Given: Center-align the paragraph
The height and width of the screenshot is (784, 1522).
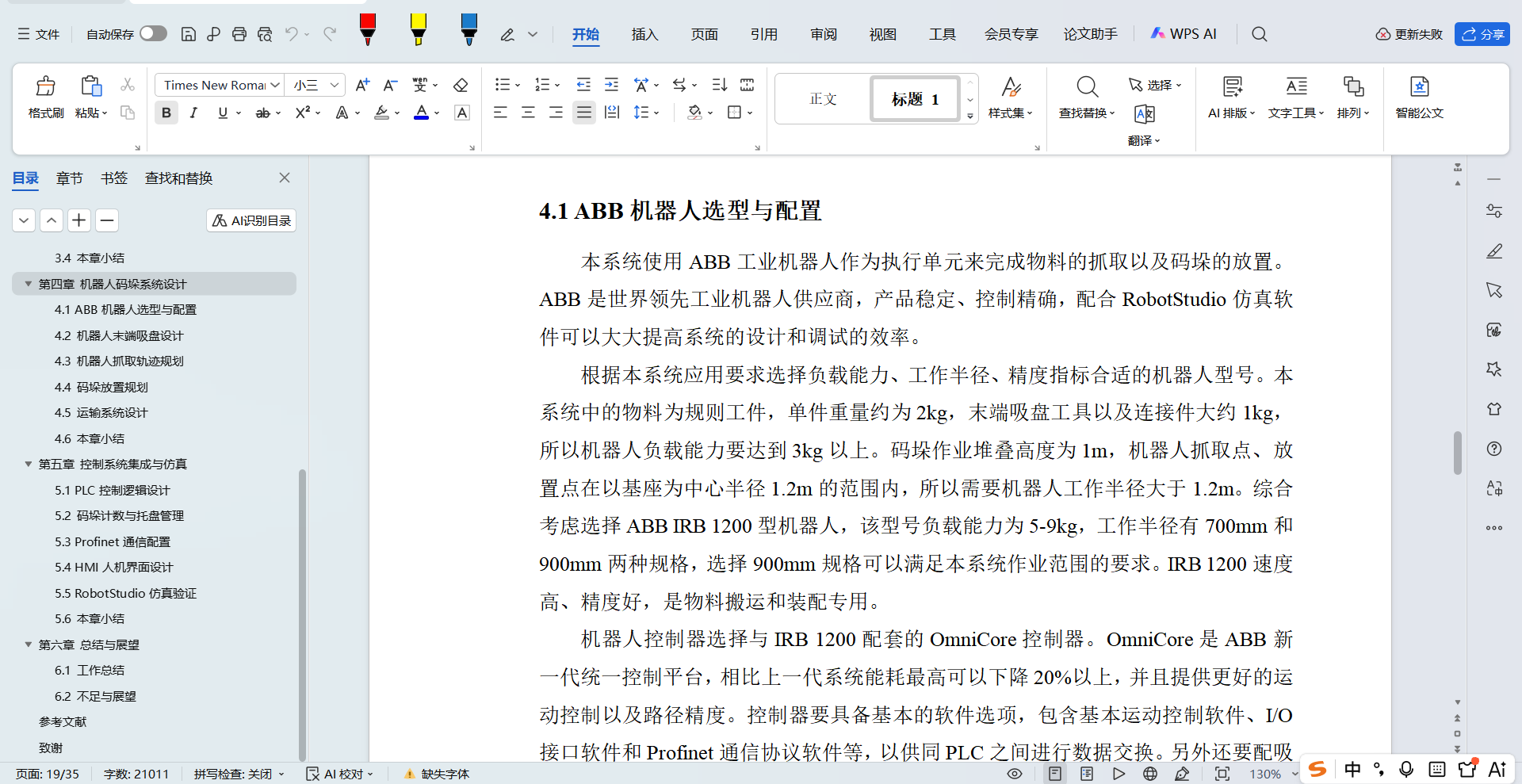Looking at the screenshot, I should (x=528, y=113).
